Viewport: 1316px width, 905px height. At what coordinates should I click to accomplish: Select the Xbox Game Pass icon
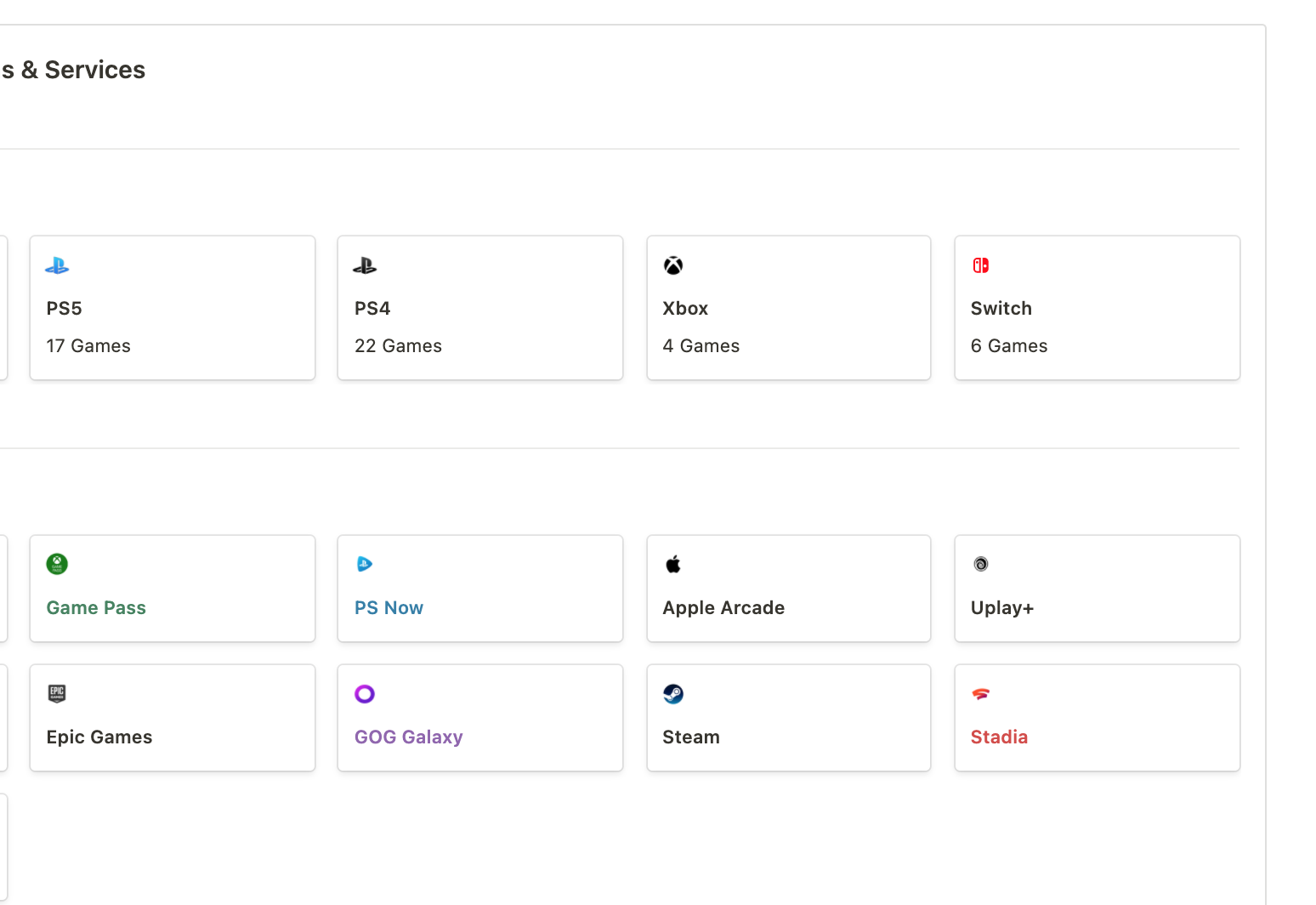[x=56, y=564]
